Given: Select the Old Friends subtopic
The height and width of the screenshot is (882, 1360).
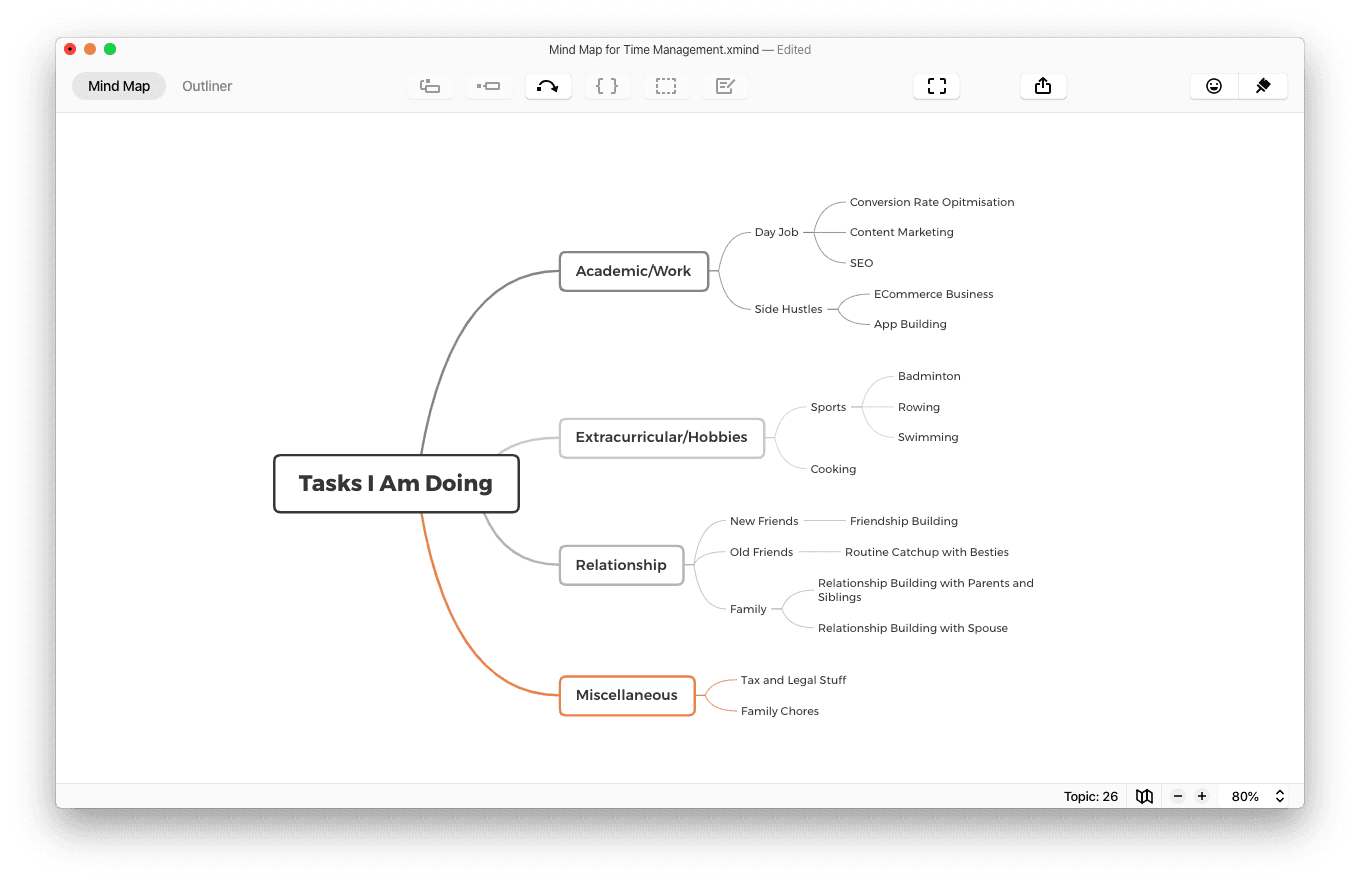Looking at the screenshot, I should [761, 552].
